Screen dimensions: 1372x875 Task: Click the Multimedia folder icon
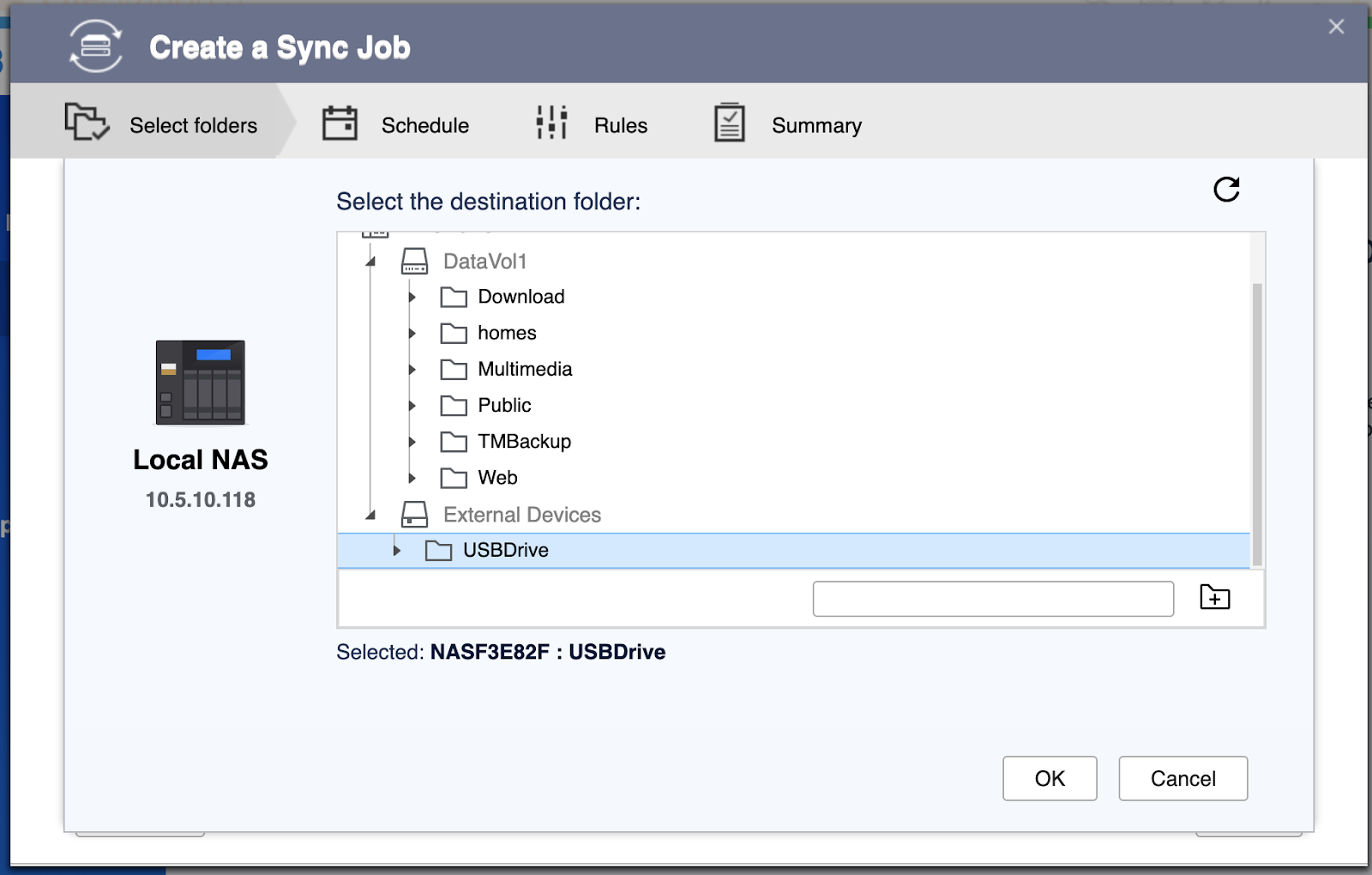454,369
